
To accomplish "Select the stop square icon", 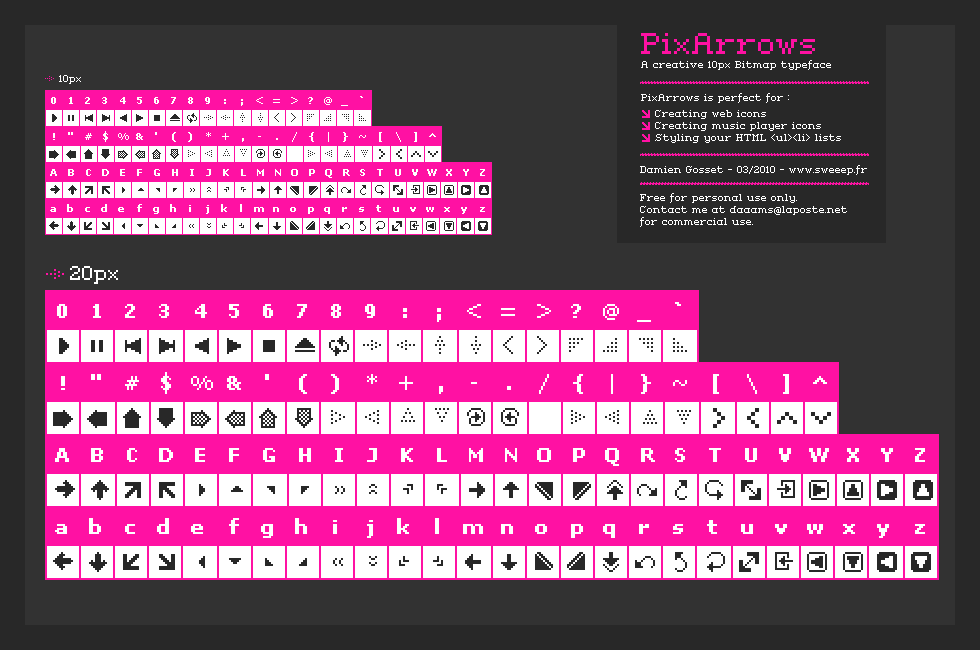I will pos(271,345).
